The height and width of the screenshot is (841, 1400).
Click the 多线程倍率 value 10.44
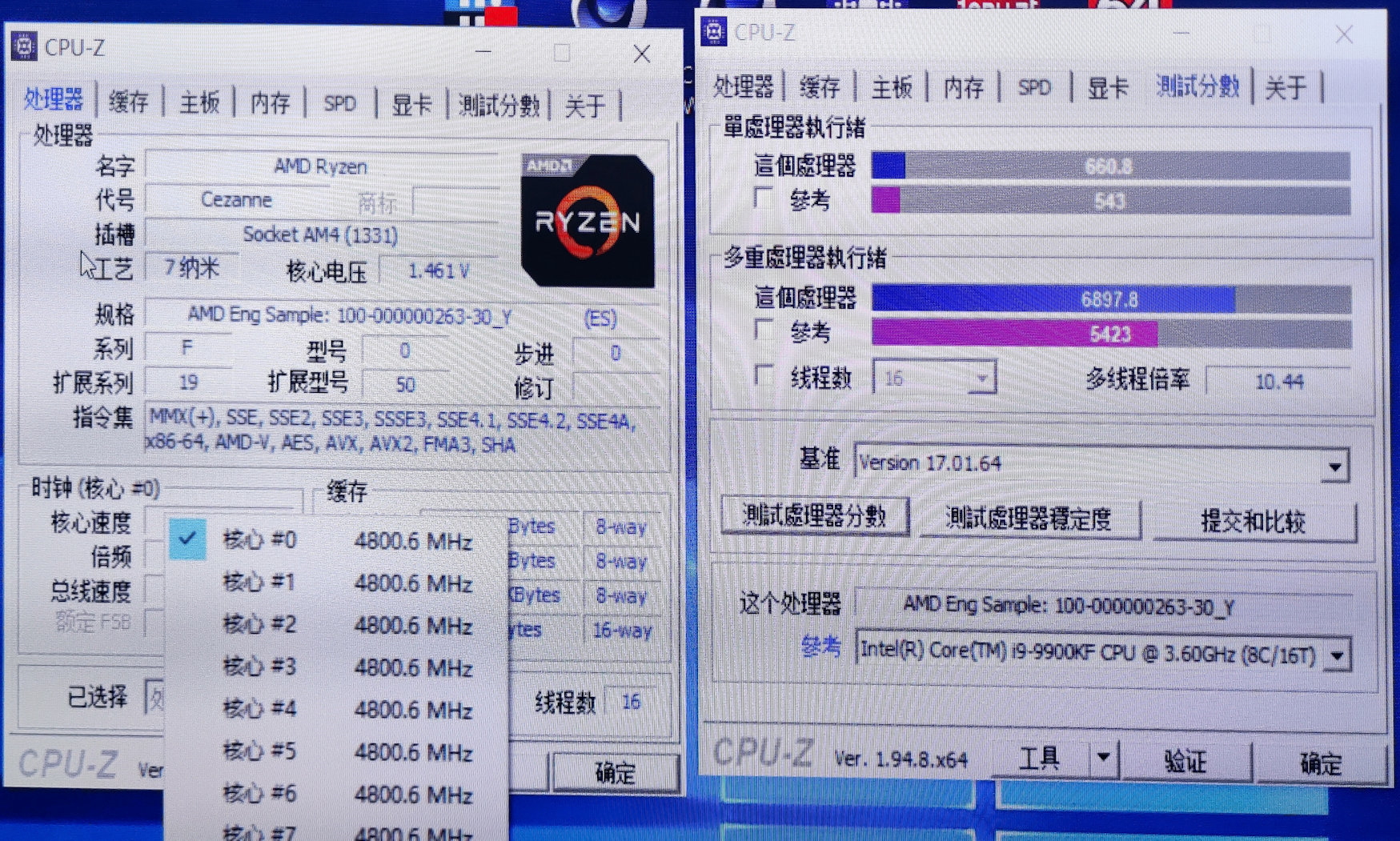(1278, 381)
